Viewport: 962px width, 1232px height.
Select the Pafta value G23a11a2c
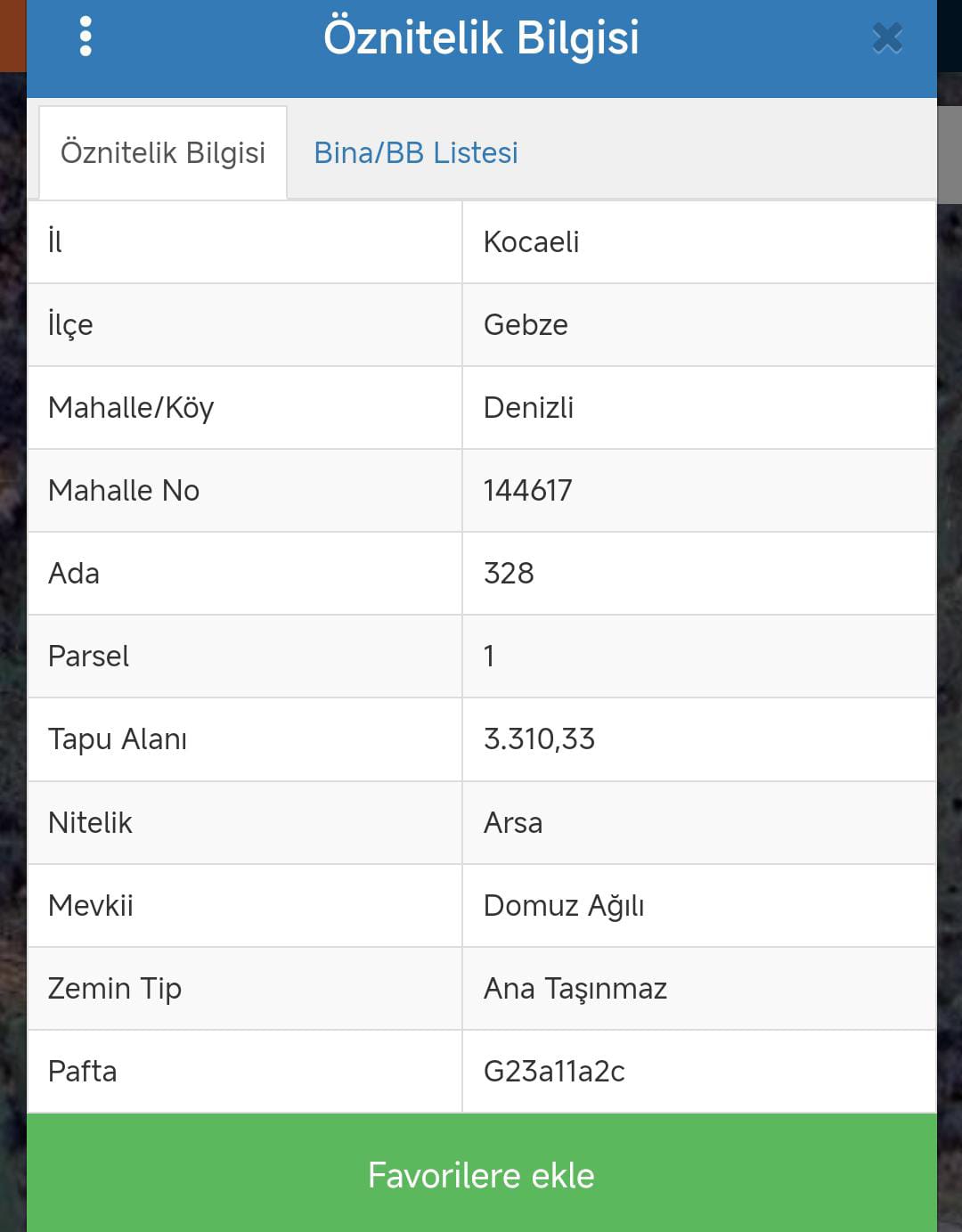point(554,1071)
